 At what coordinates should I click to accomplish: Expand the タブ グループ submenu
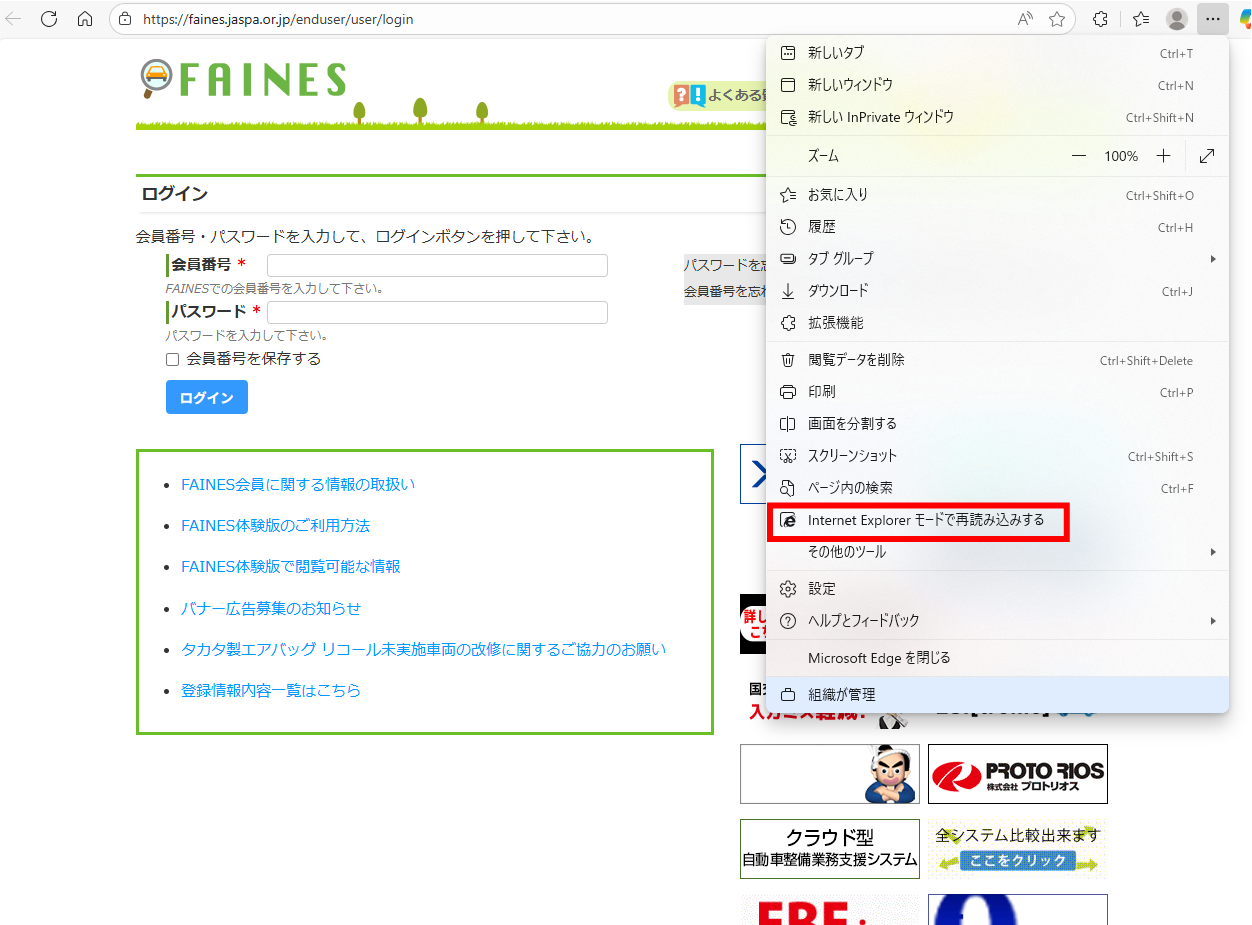[x=997, y=259]
